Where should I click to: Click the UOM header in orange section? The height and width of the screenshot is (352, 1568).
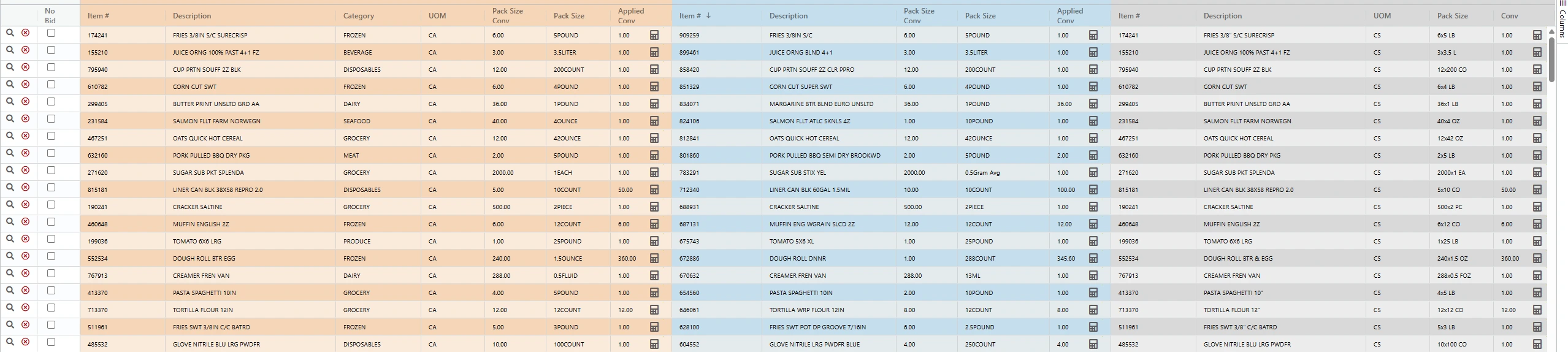[x=437, y=16]
